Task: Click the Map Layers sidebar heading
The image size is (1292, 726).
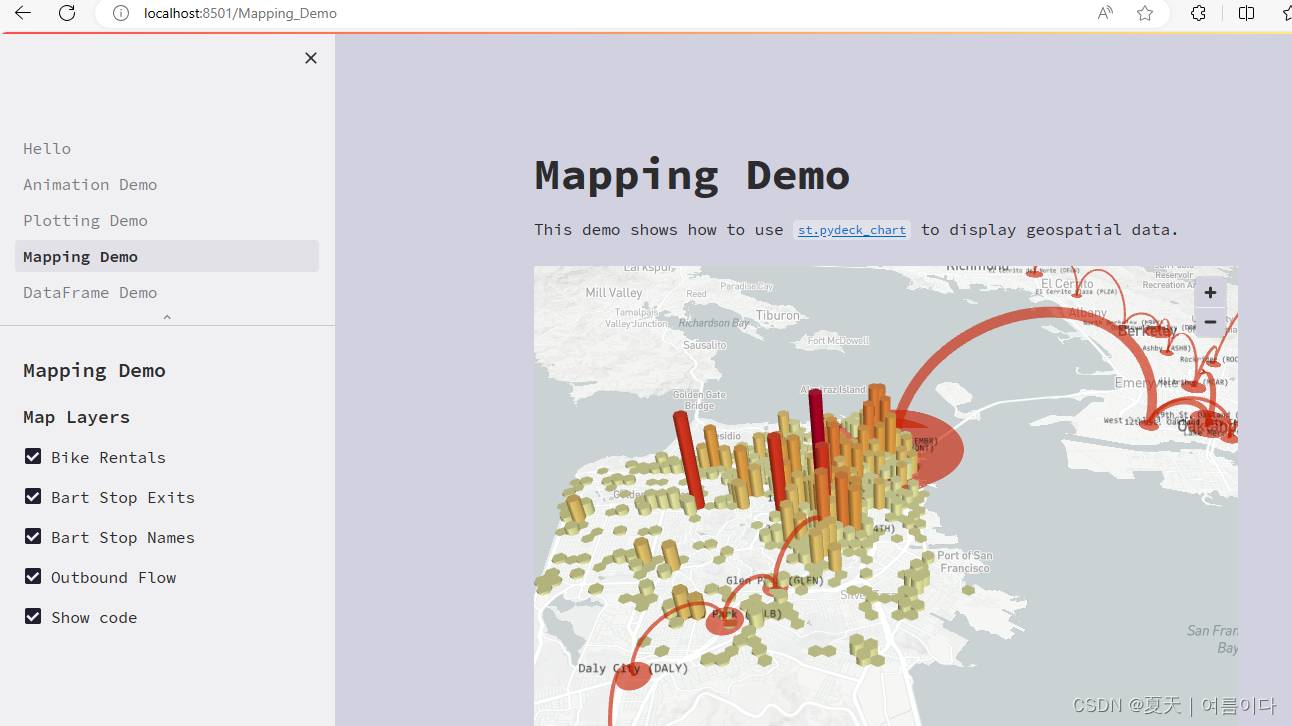Action: click(77, 417)
